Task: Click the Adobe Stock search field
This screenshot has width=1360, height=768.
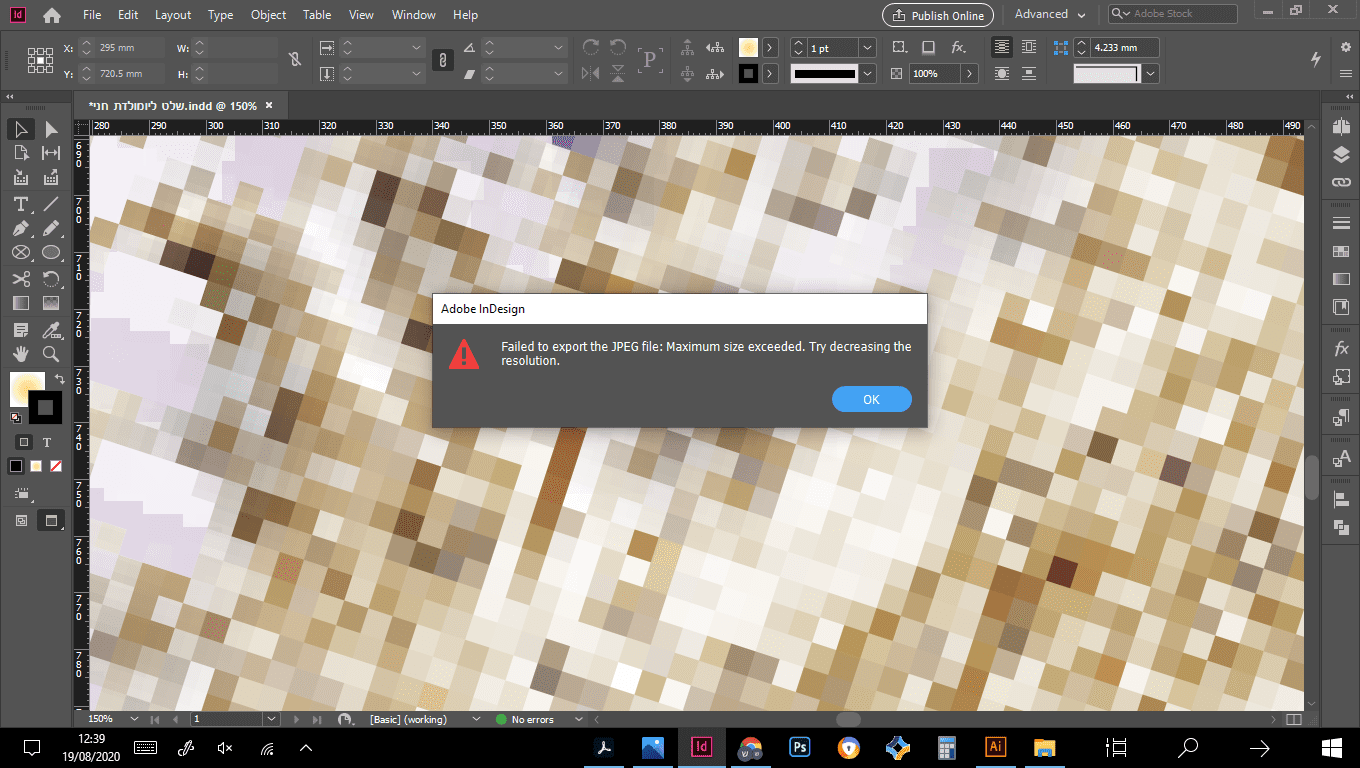Action: (1172, 14)
